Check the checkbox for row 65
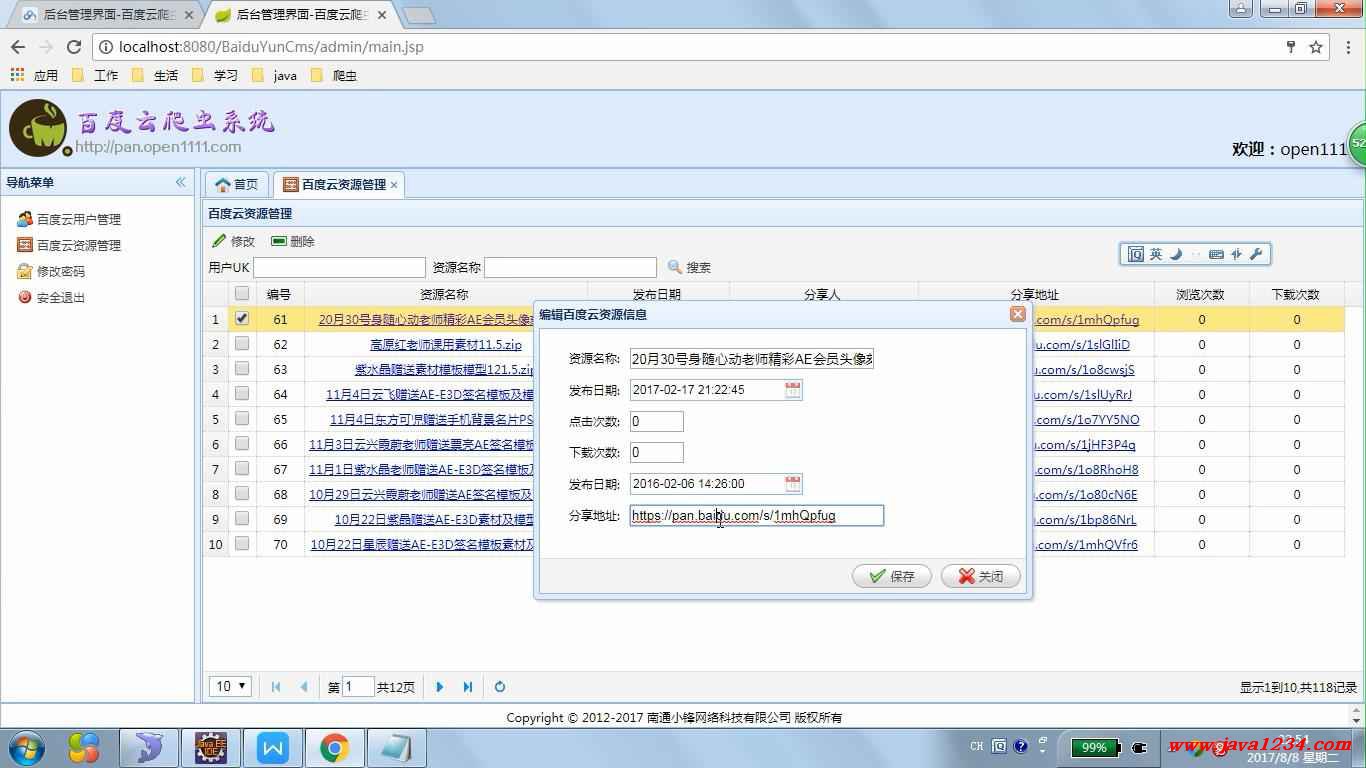Image resolution: width=1366 pixels, height=768 pixels. pos(242,419)
